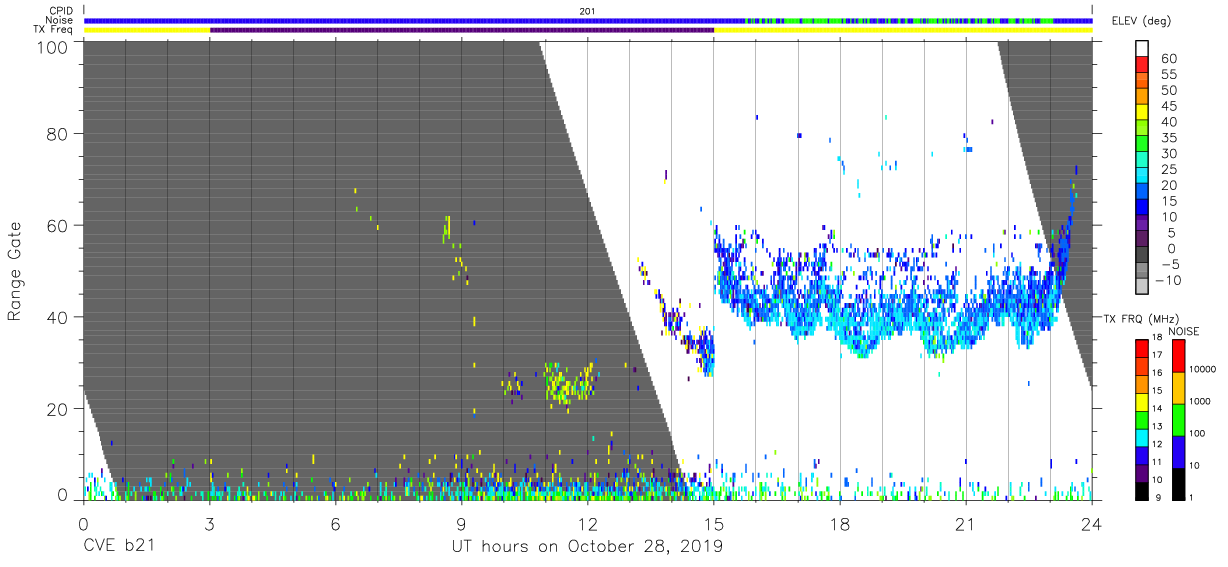Screen dimensions: 1228x567
Task: Click the 'TX Freq' row label at top left
Action: pos(52,30)
